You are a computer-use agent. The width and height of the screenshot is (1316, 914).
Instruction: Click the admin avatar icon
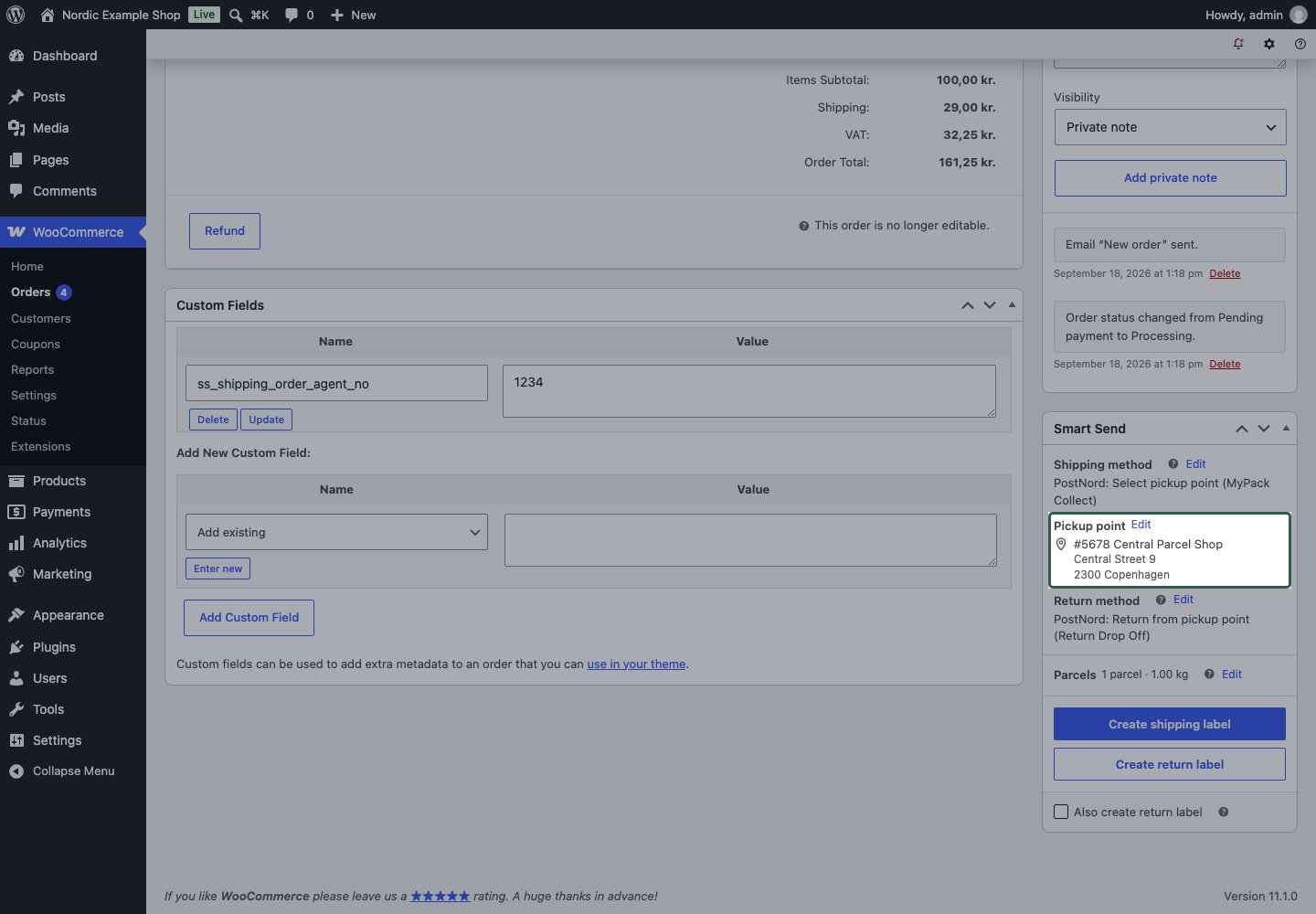click(1299, 15)
